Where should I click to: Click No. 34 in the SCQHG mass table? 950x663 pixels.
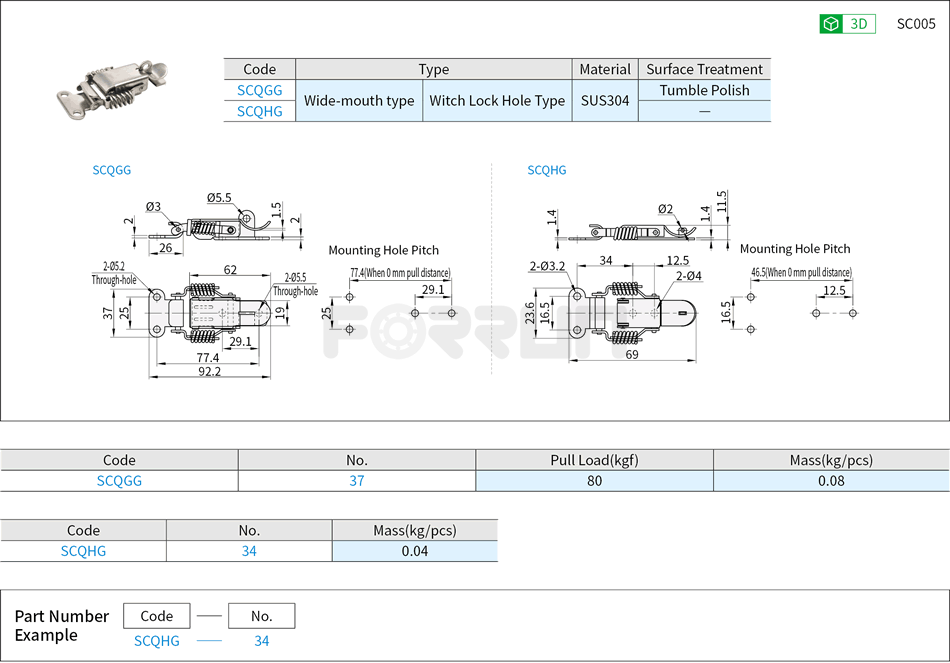(249, 551)
